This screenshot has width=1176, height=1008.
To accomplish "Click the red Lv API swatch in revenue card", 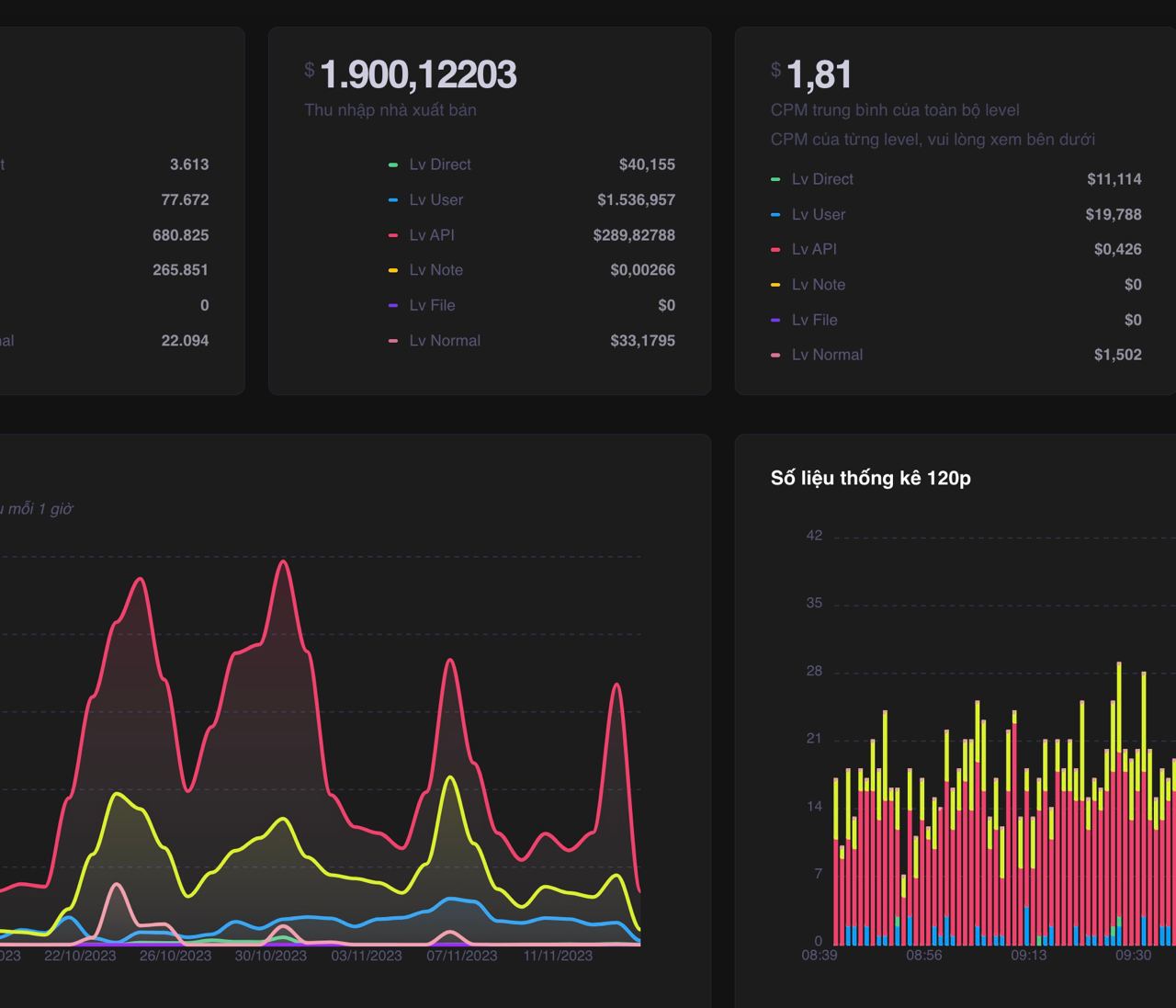I will (x=393, y=235).
